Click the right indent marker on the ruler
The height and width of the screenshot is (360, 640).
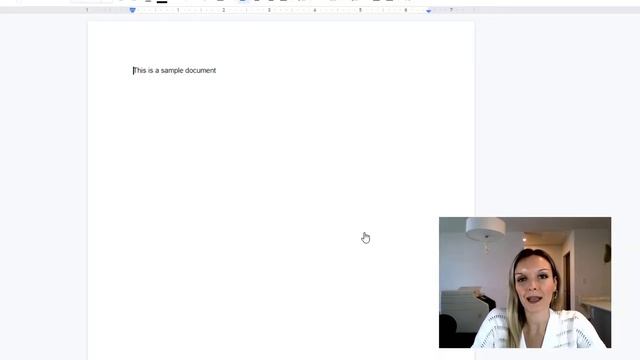coord(428,11)
